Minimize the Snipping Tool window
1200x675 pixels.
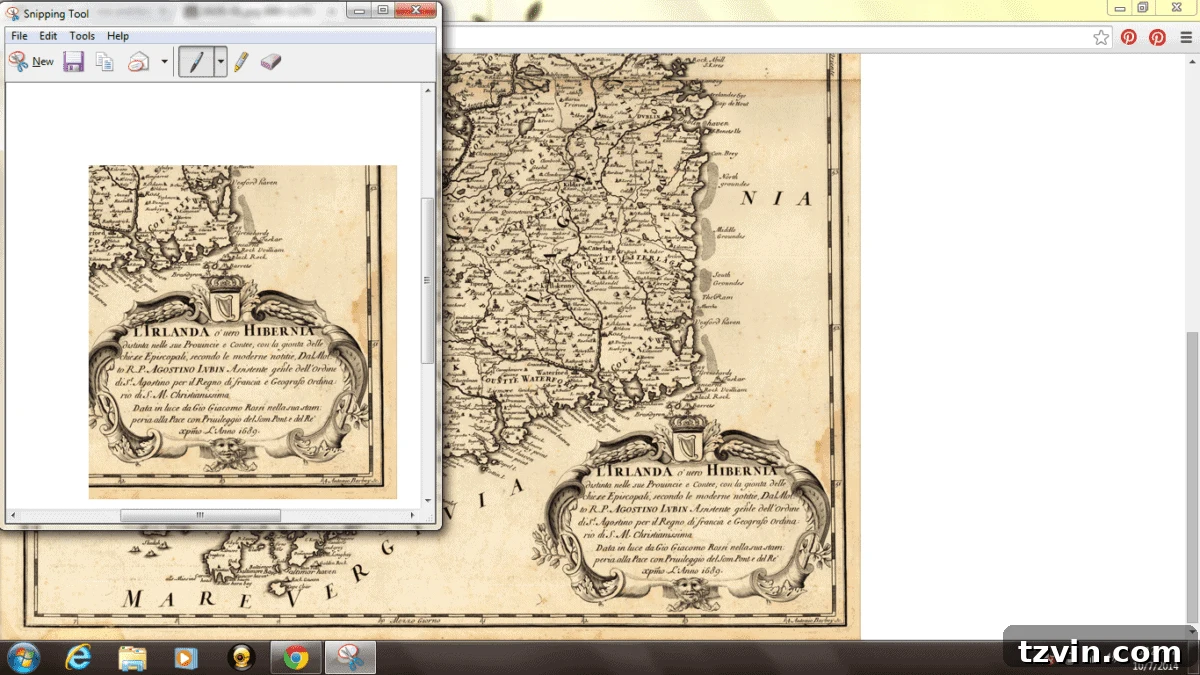click(359, 10)
